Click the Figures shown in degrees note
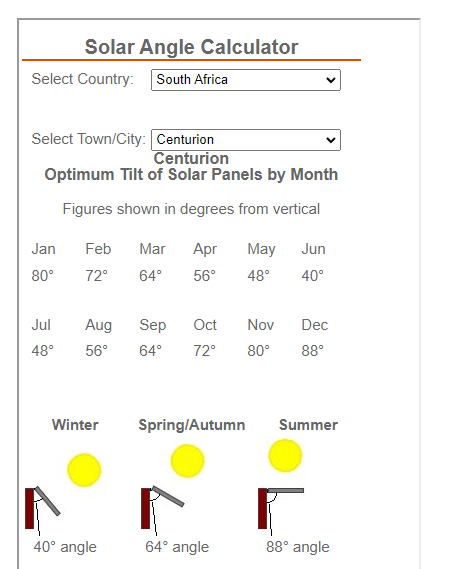This screenshot has width=449, height=569. pyautogui.click(x=191, y=209)
